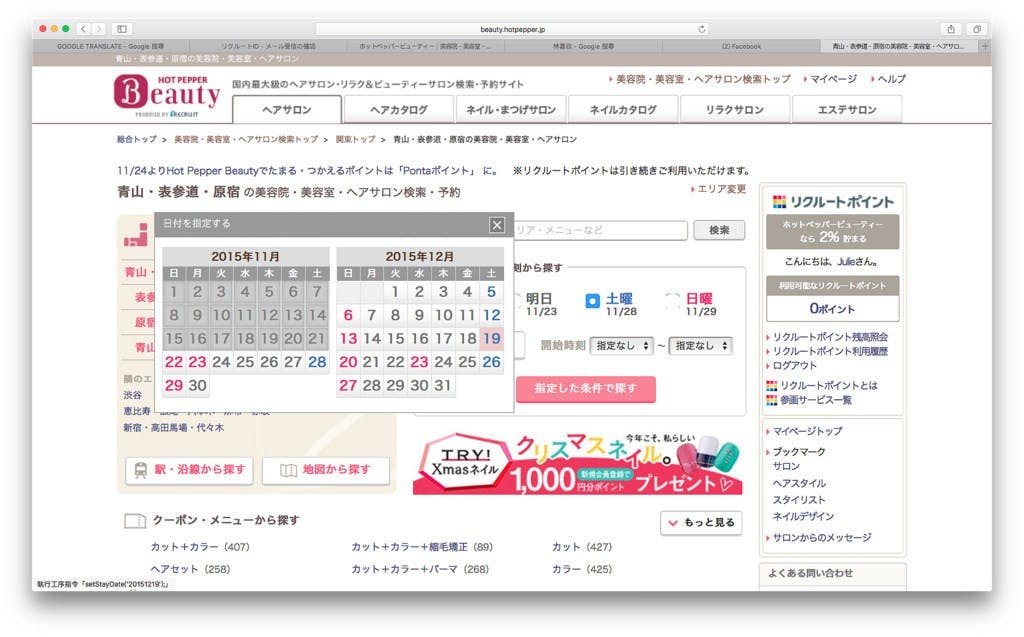The image size is (1024, 637).
Task: Click the Safari forward arrow
Action: pyautogui.click(x=99, y=29)
